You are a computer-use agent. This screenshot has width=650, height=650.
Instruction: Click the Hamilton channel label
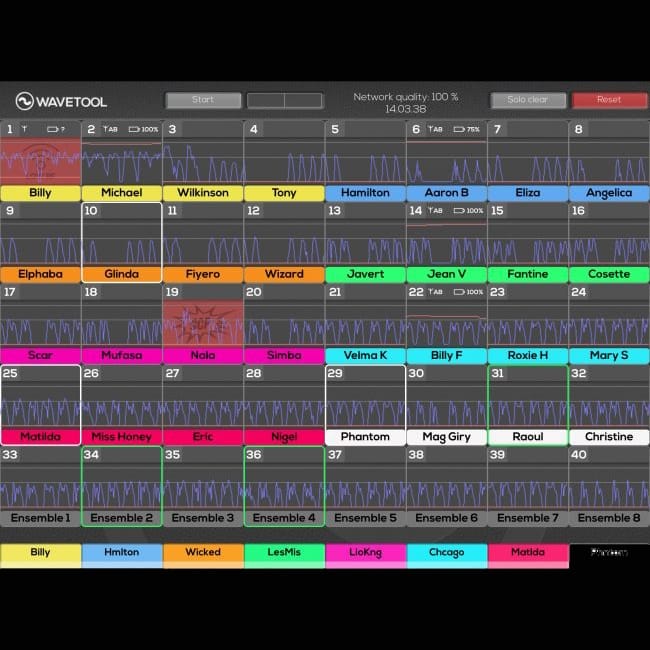click(366, 193)
